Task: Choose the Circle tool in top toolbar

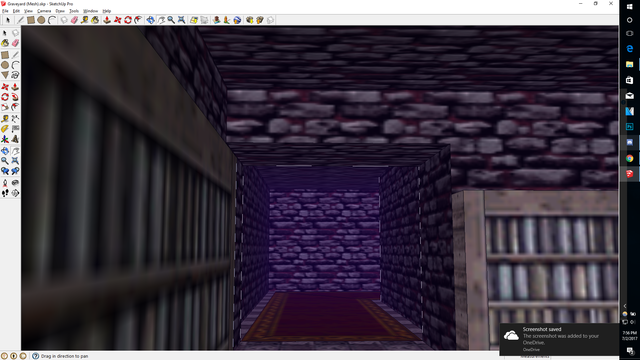Action: 41,20
